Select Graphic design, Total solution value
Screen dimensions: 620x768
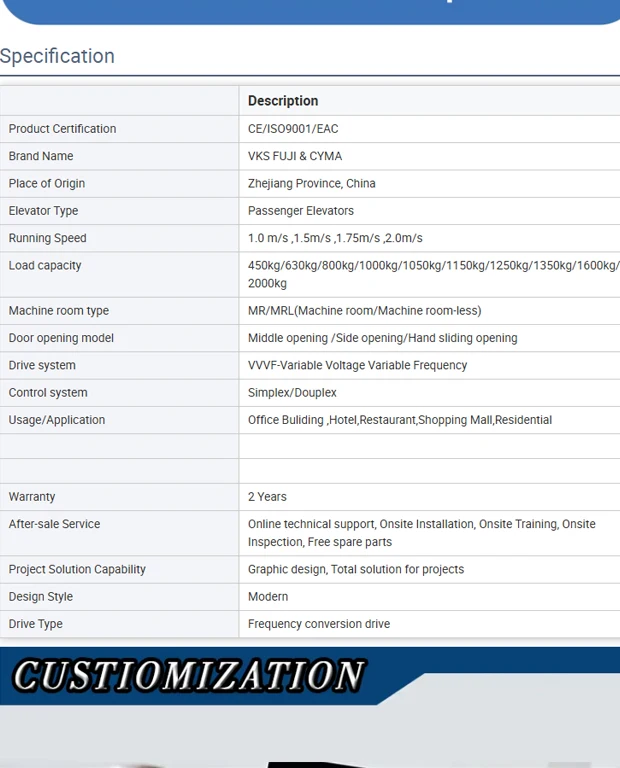coord(356,570)
